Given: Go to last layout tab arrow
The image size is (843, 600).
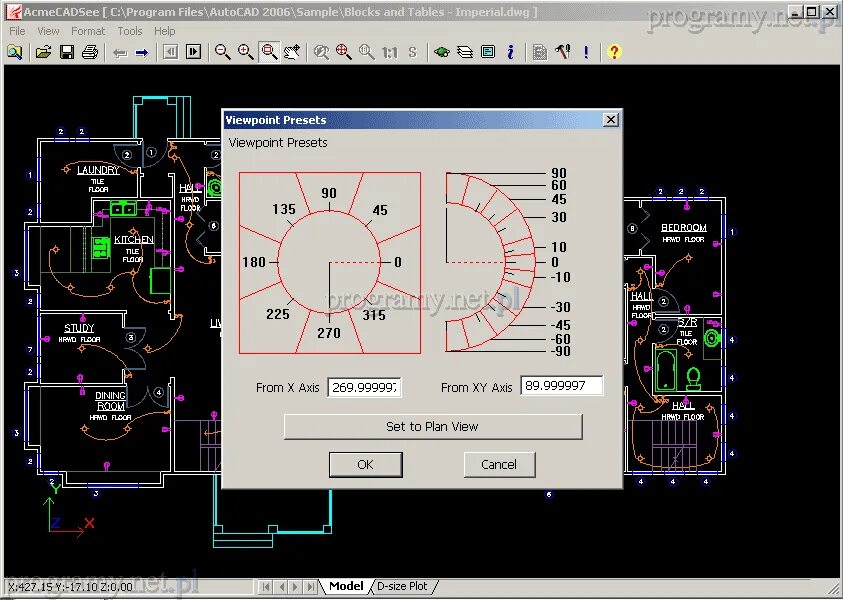Looking at the screenshot, I should [x=310, y=587].
